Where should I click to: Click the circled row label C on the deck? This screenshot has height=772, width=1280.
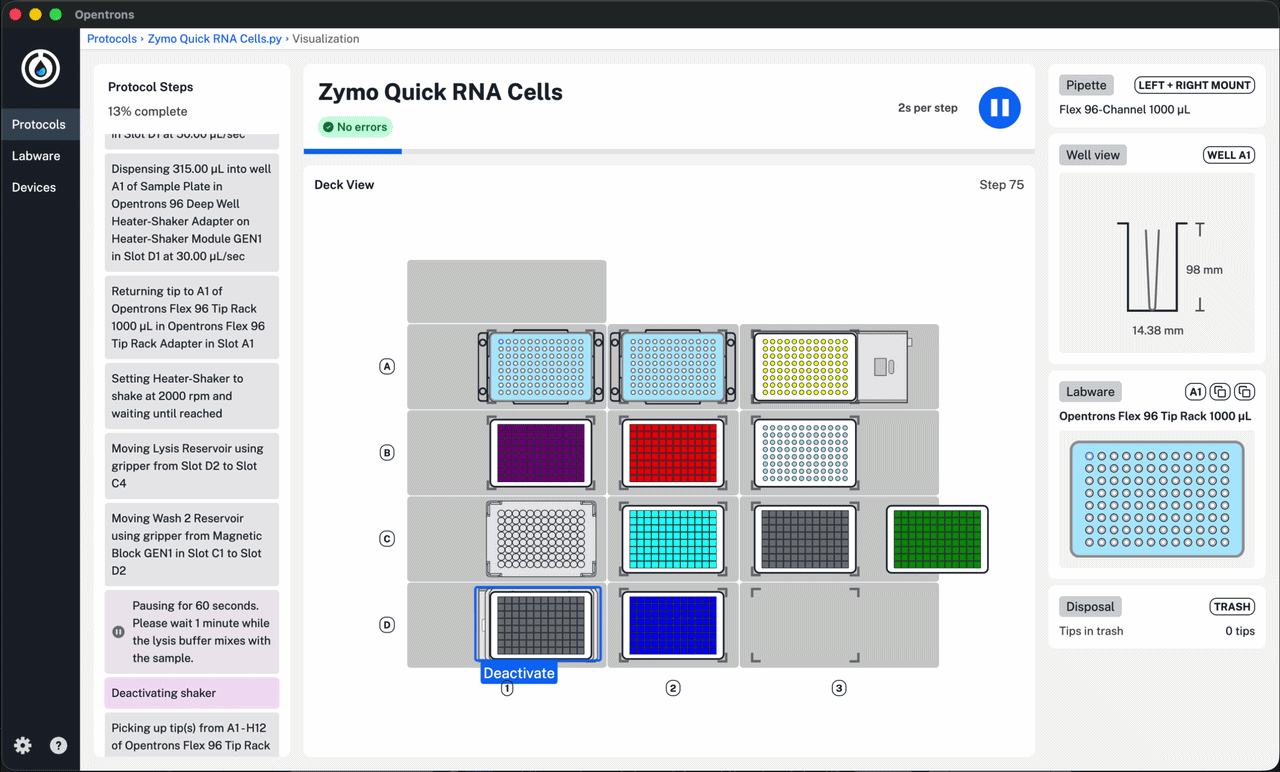tap(387, 539)
